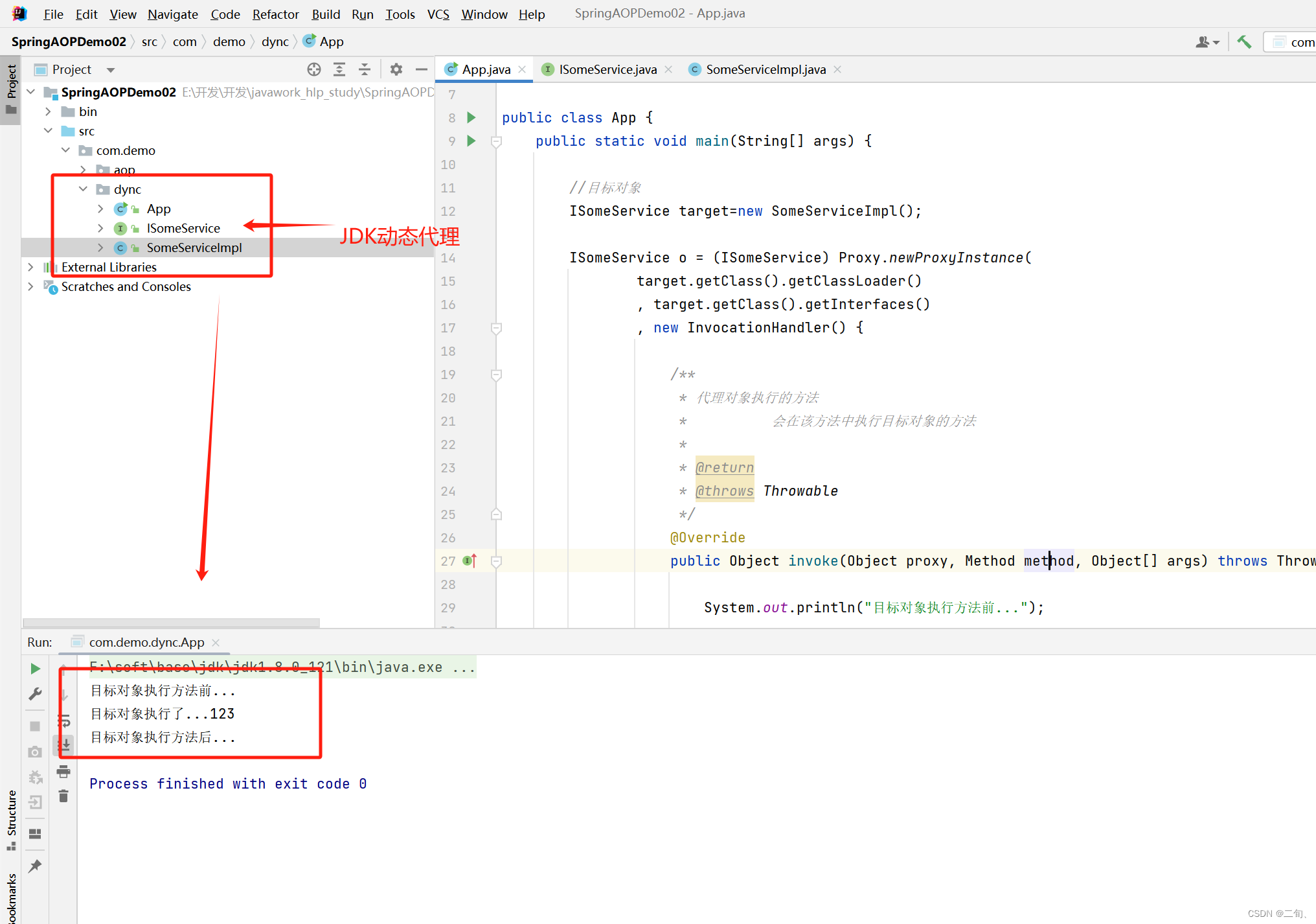The height and width of the screenshot is (924, 1316).
Task: Click the hammer Build Project icon
Action: tap(1243, 42)
